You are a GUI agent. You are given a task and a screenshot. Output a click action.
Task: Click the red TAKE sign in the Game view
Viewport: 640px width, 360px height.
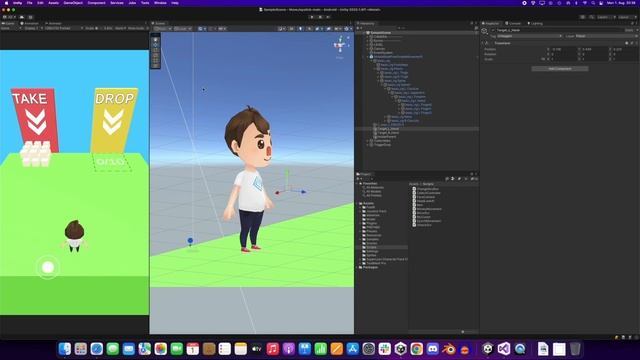pyautogui.click(x=35, y=120)
